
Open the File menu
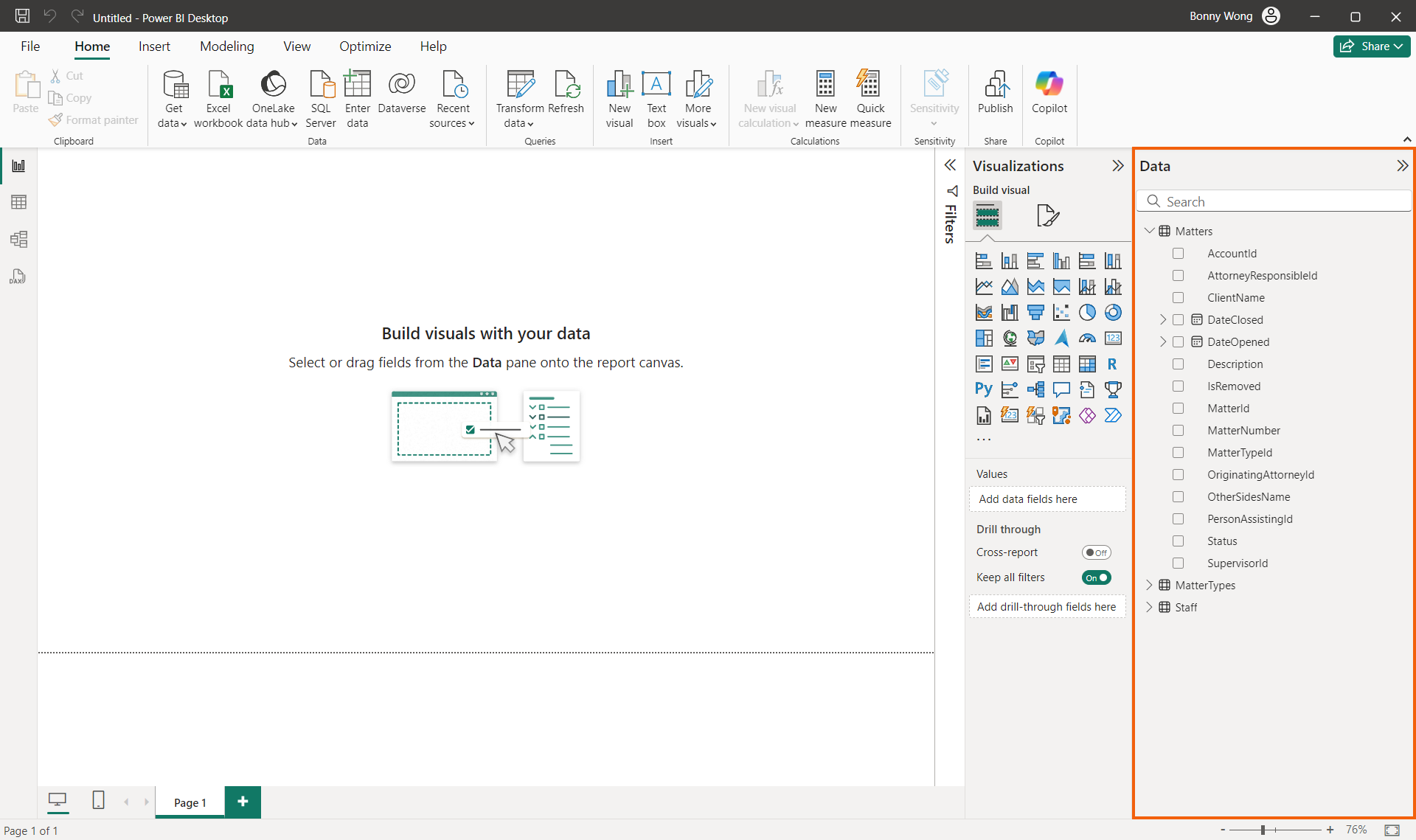coord(30,46)
